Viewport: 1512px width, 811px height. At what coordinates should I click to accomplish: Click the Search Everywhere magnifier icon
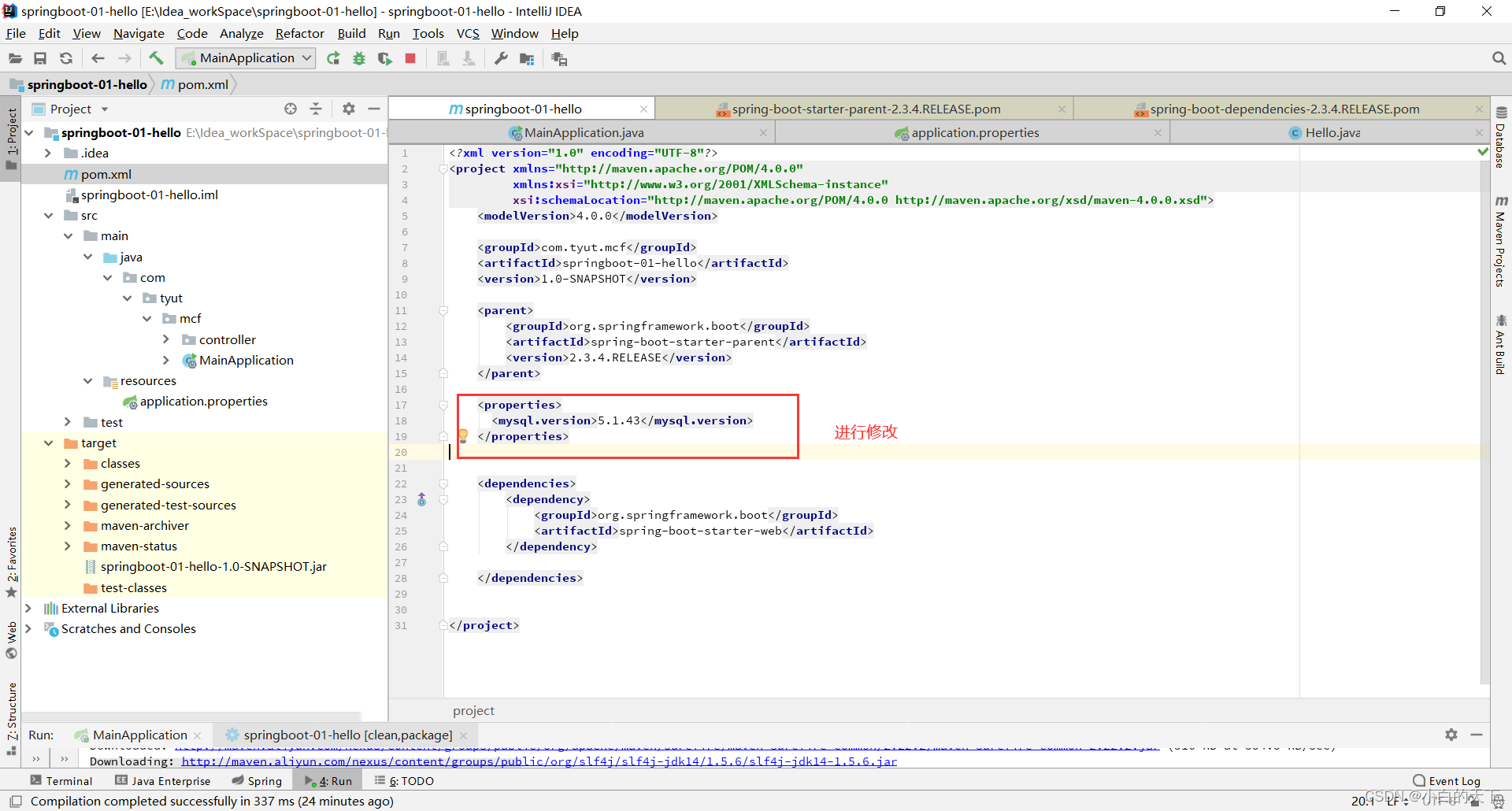pos(1499,58)
